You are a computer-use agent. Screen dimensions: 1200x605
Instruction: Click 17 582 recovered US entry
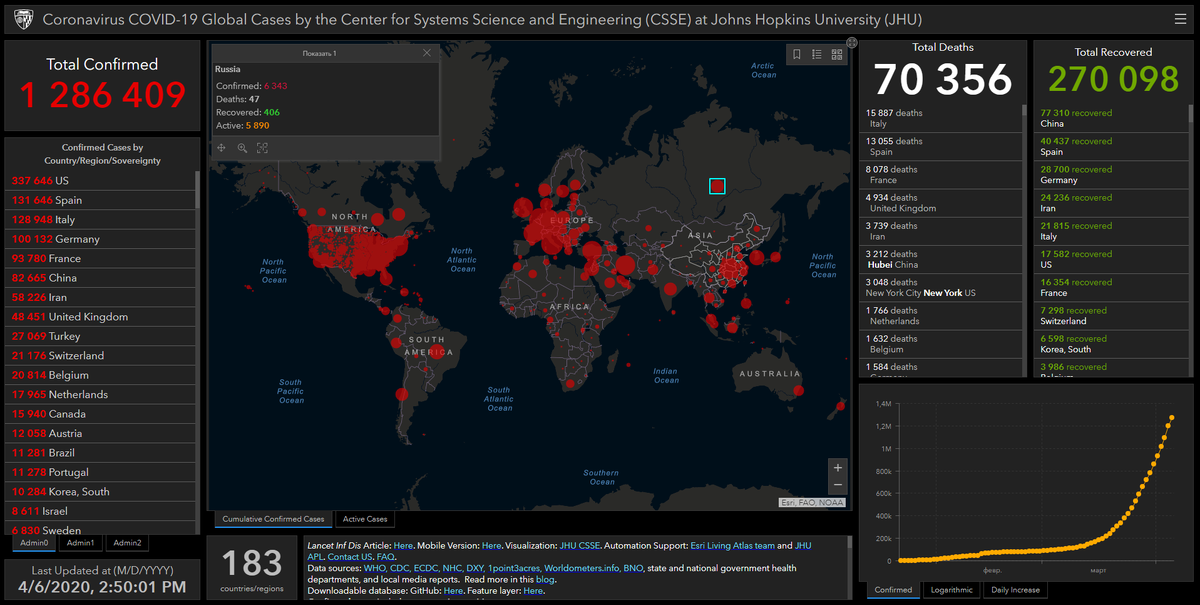click(1112, 259)
